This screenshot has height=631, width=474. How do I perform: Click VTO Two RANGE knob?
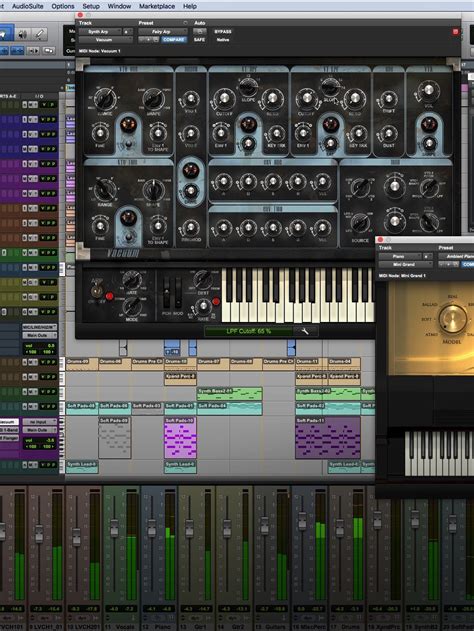click(x=105, y=190)
